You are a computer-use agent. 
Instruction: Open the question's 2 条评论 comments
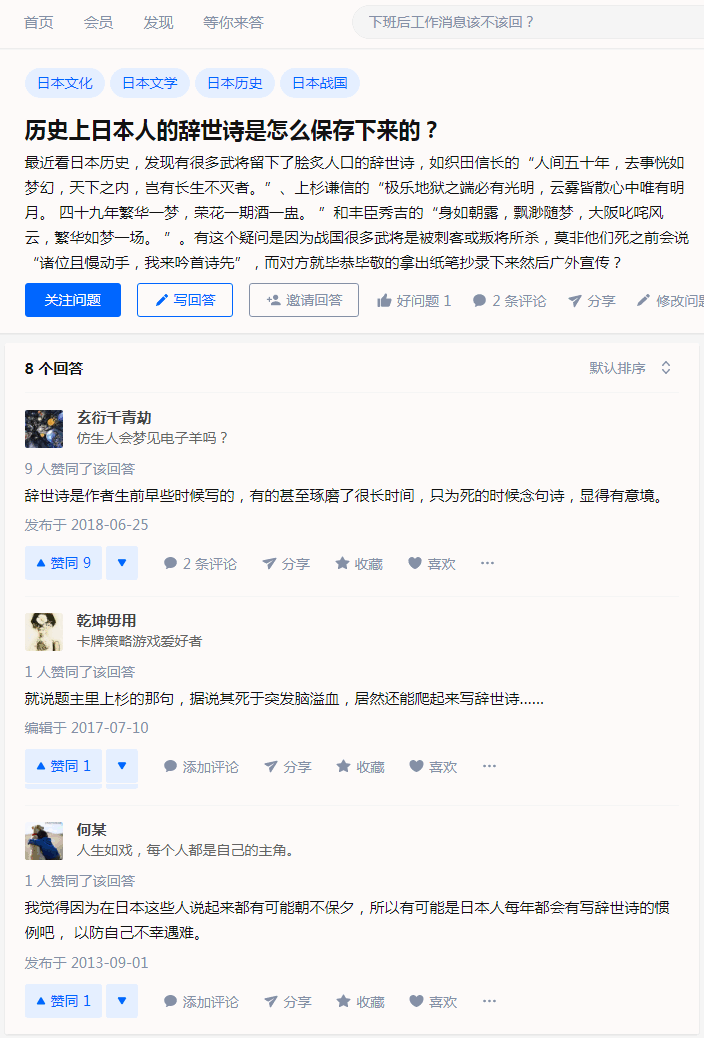tap(509, 301)
